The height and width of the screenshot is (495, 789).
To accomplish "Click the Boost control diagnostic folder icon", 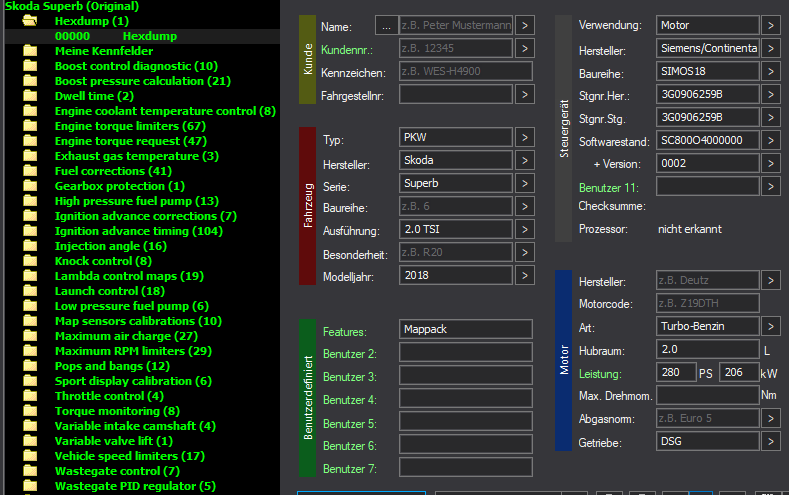I will [x=30, y=66].
